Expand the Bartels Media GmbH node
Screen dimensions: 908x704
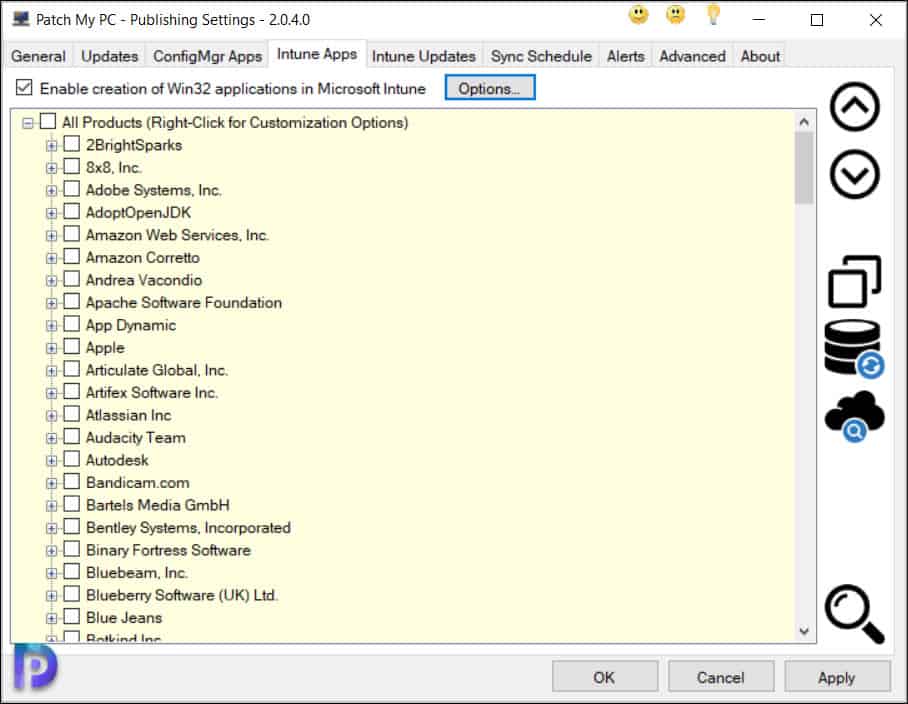pyautogui.click(x=52, y=506)
